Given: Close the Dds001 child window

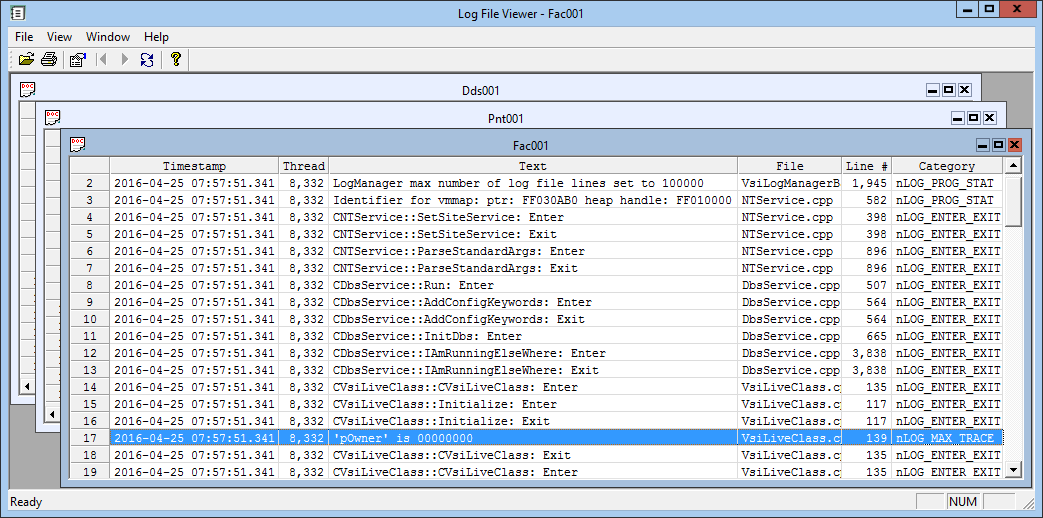Looking at the screenshot, I should coord(965,90).
